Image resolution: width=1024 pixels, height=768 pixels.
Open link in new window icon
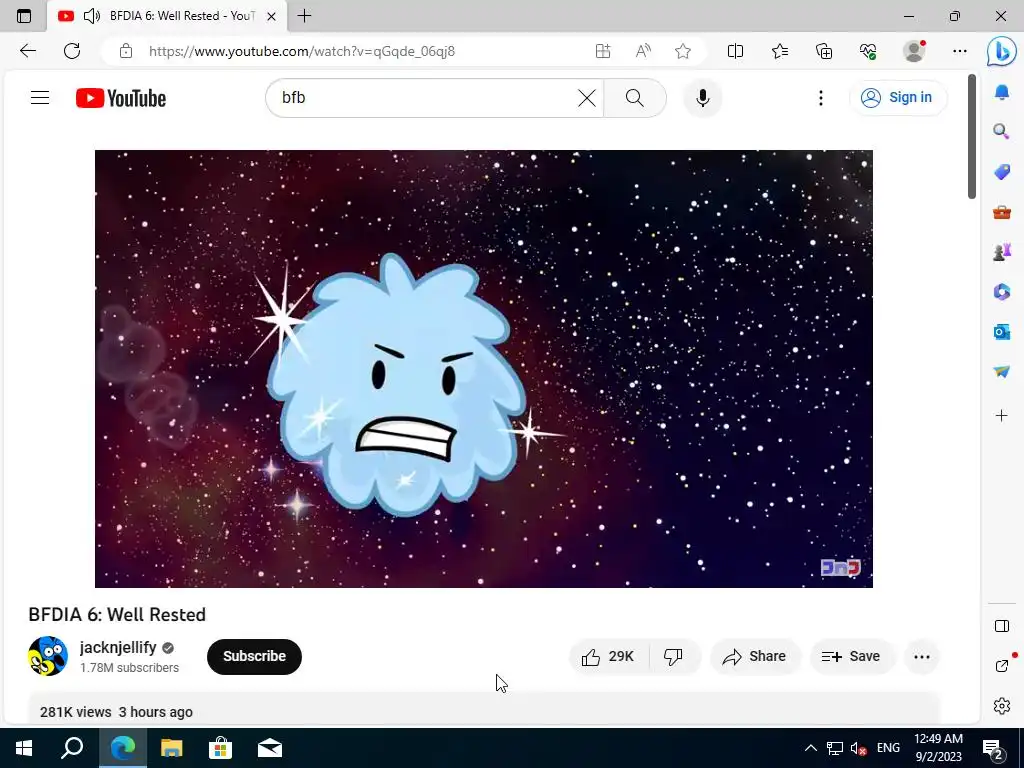[1002, 665]
